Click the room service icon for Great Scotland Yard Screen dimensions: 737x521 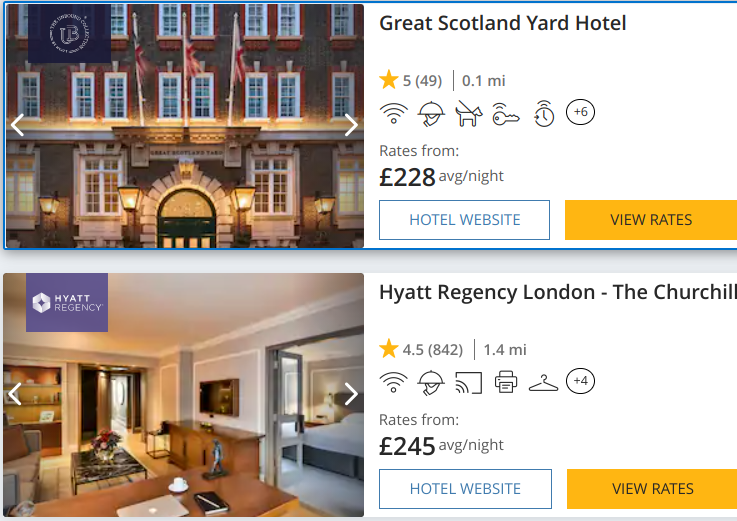pos(431,114)
